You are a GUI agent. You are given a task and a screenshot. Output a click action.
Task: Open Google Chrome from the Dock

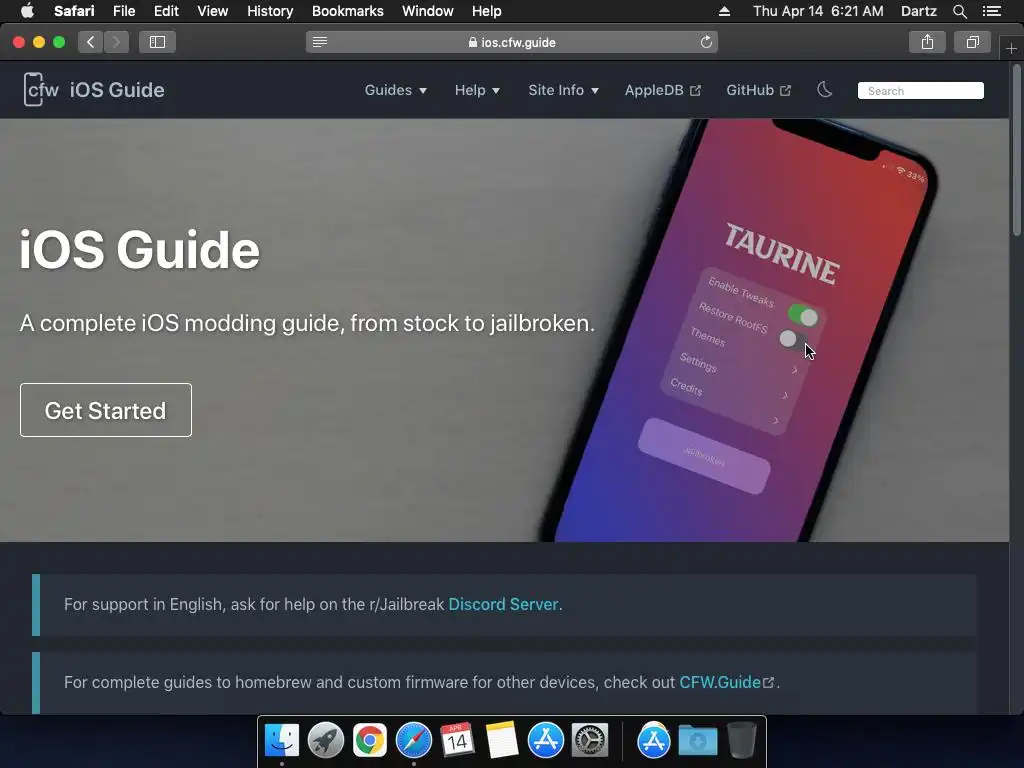pos(370,740)
